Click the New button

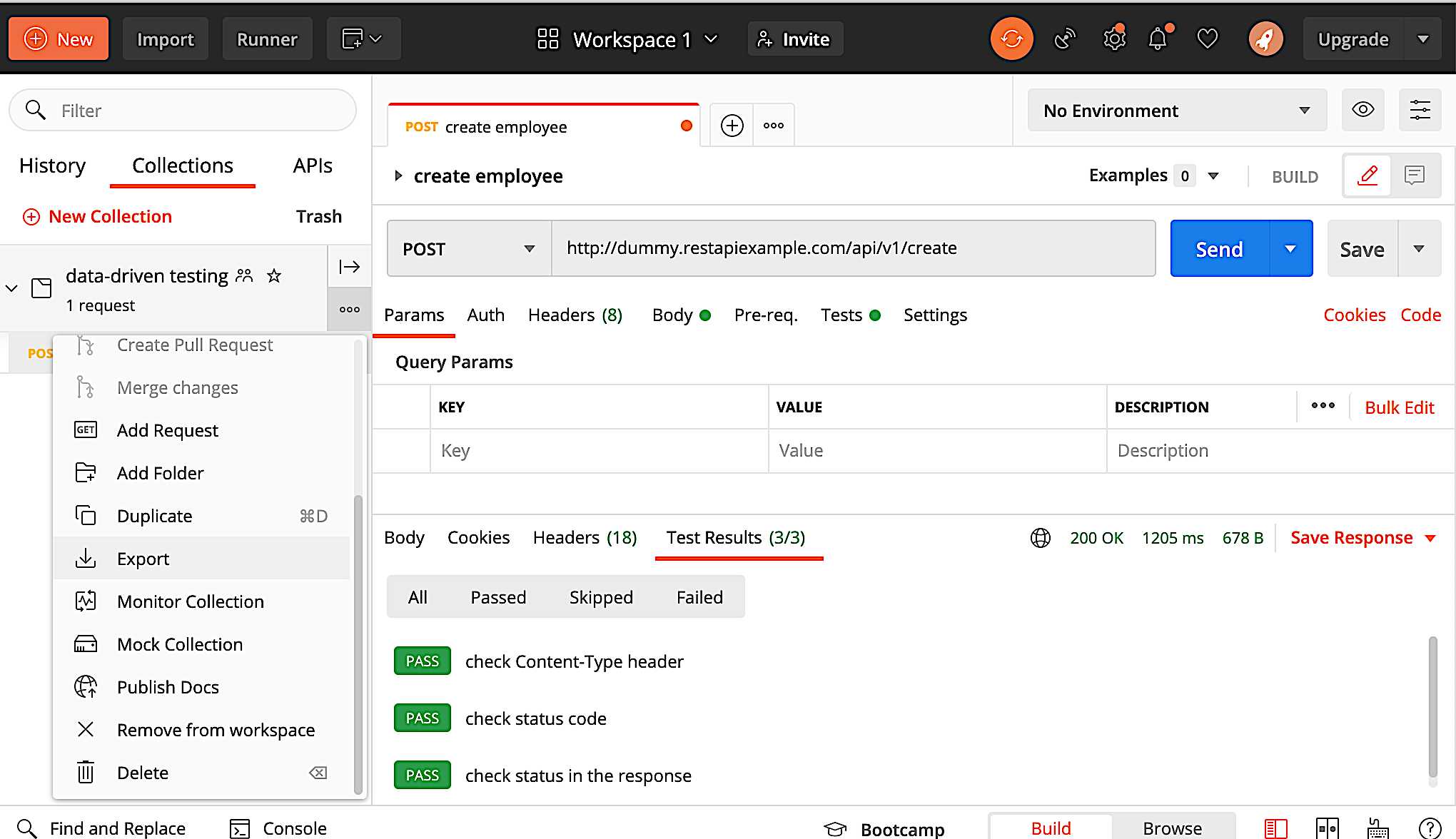(x=59, y=39)
